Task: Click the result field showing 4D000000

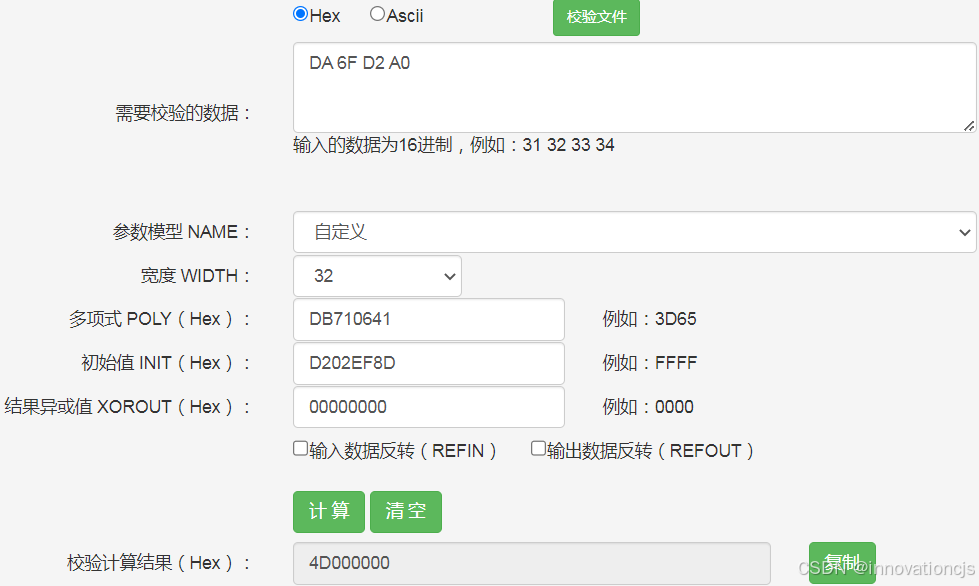Action: (532, 563)
